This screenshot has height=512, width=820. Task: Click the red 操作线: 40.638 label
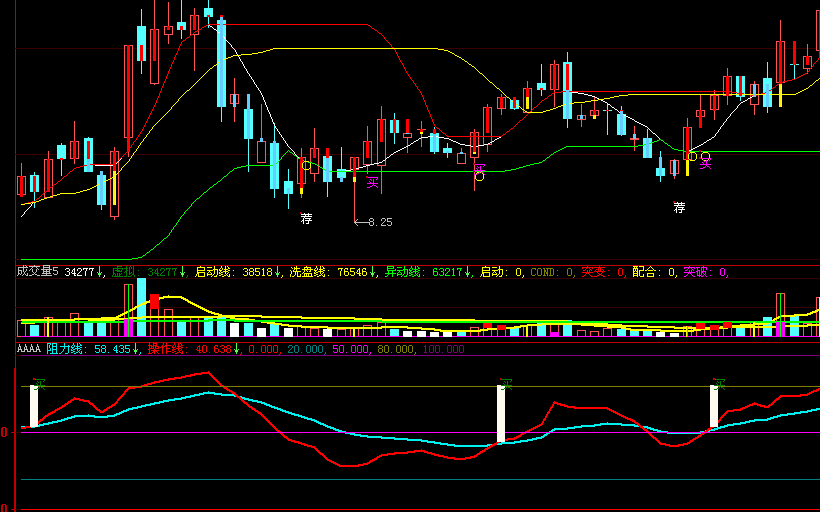[193, 349]
